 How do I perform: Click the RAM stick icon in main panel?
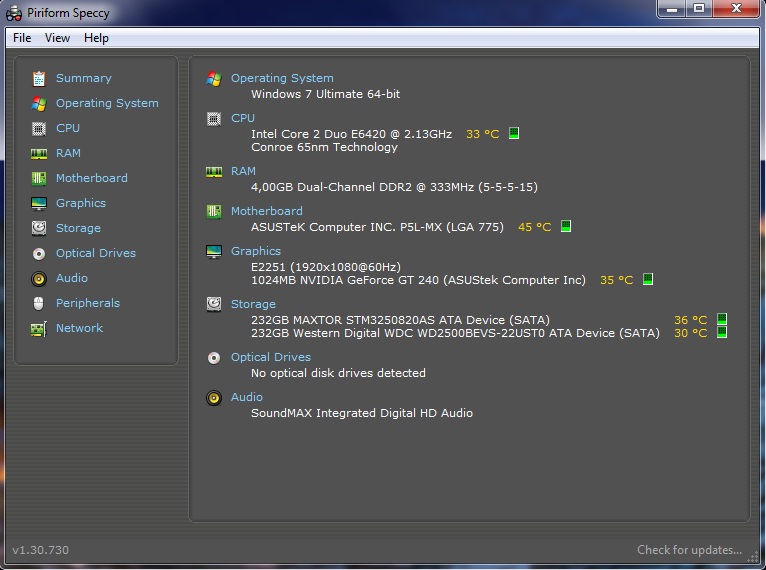point(214,172)
